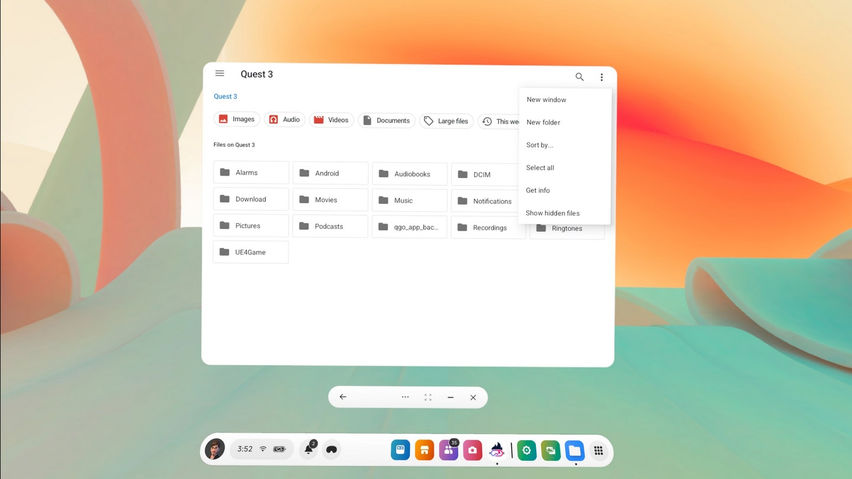852x479 pixels.
Task: Open the purple People app
Action: pos(448,450)
